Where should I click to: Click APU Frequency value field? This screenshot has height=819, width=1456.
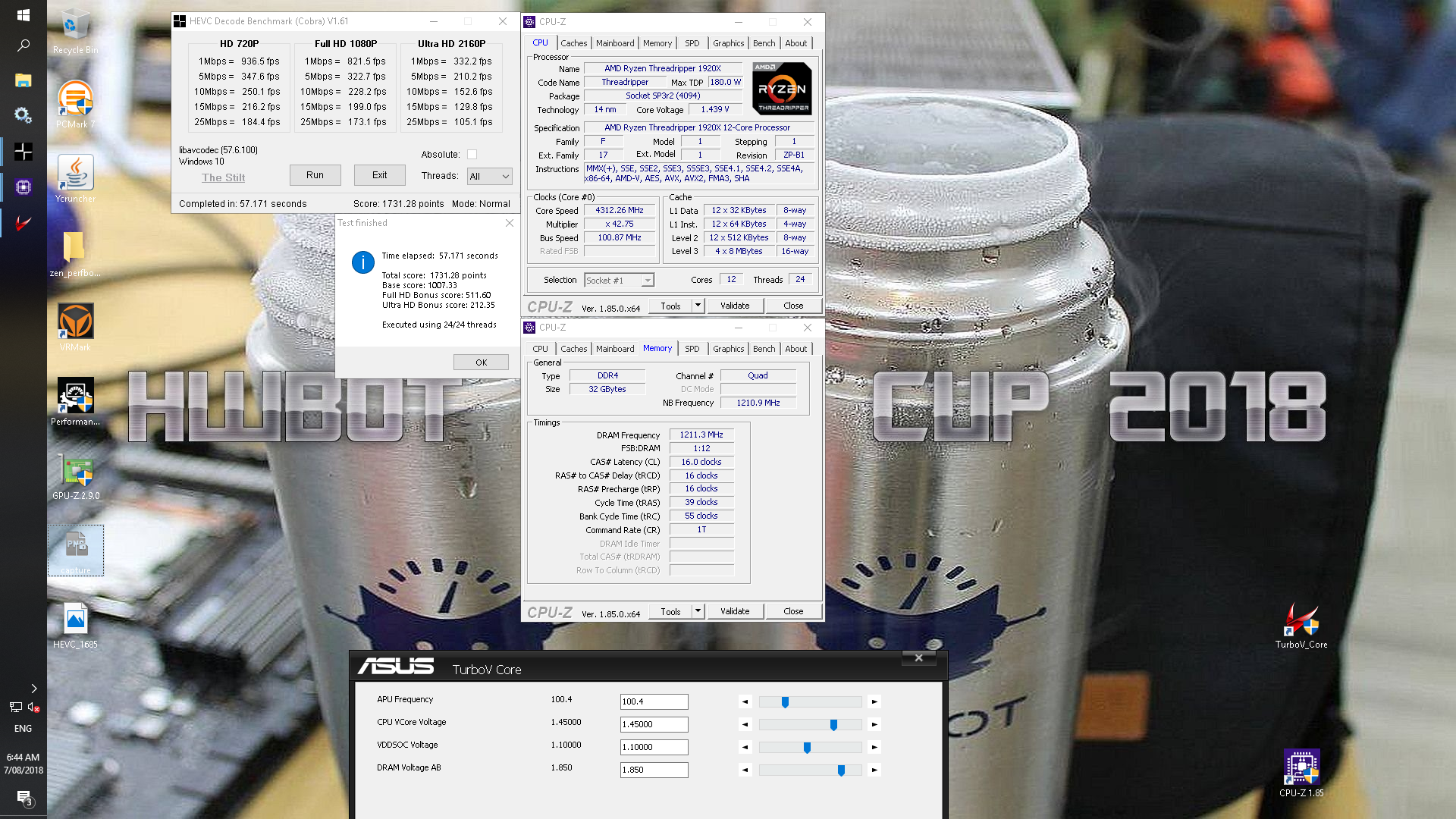(654, 702)
